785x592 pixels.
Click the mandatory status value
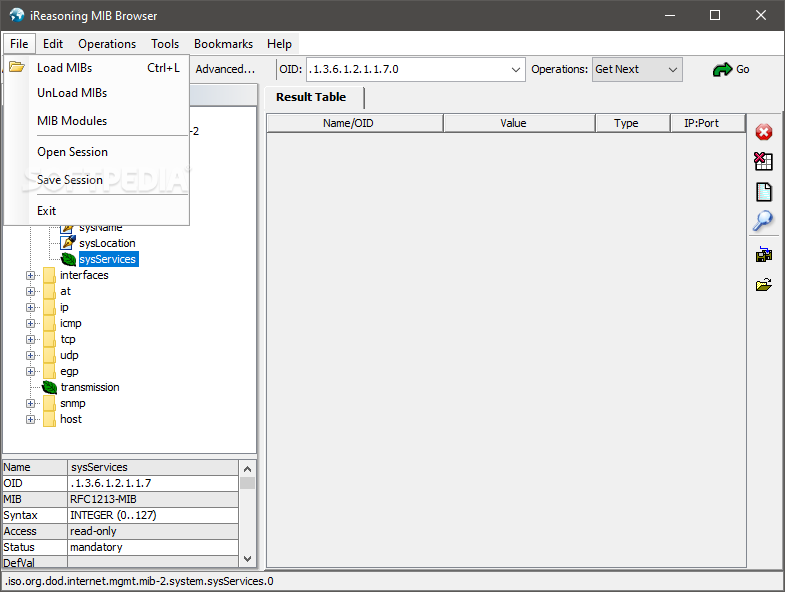coord(153,547)
